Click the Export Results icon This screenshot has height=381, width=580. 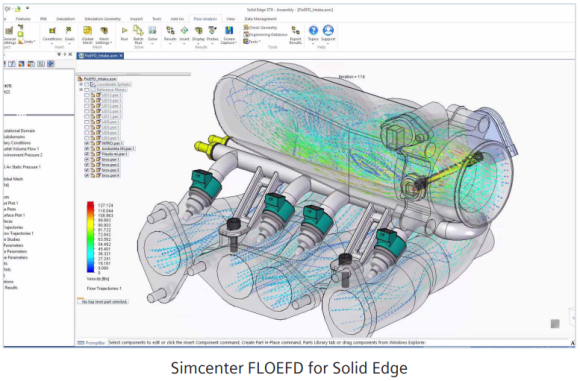(295, 30)
